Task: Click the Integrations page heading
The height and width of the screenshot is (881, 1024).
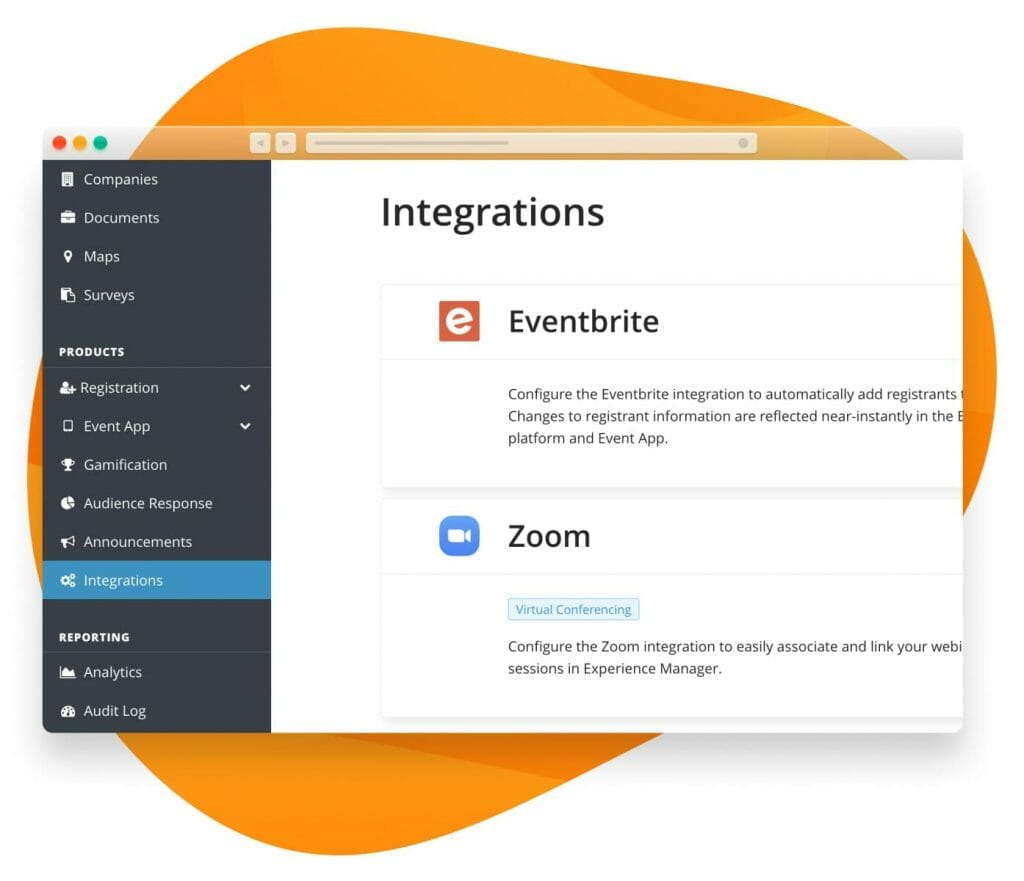Action: click(x=492, y=213)
